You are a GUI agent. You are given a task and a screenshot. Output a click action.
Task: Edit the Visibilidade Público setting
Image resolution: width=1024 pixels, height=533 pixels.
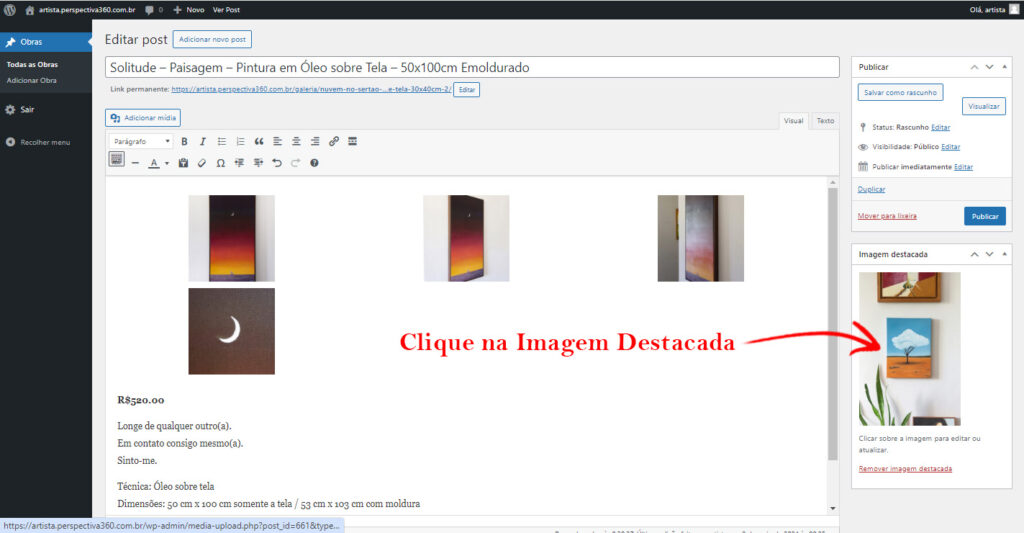pyautogui.click(x=950, y=147)
